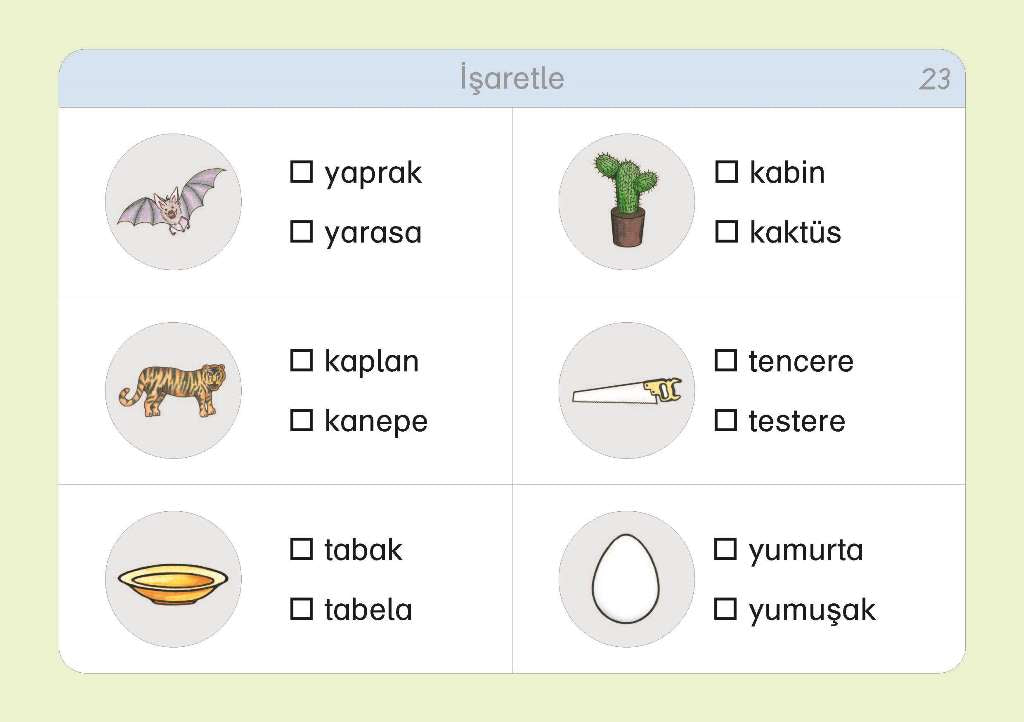Viewport: 1024px width, 722px height.
Task: Mark the tencere checkbox
Action: [726, 361]
